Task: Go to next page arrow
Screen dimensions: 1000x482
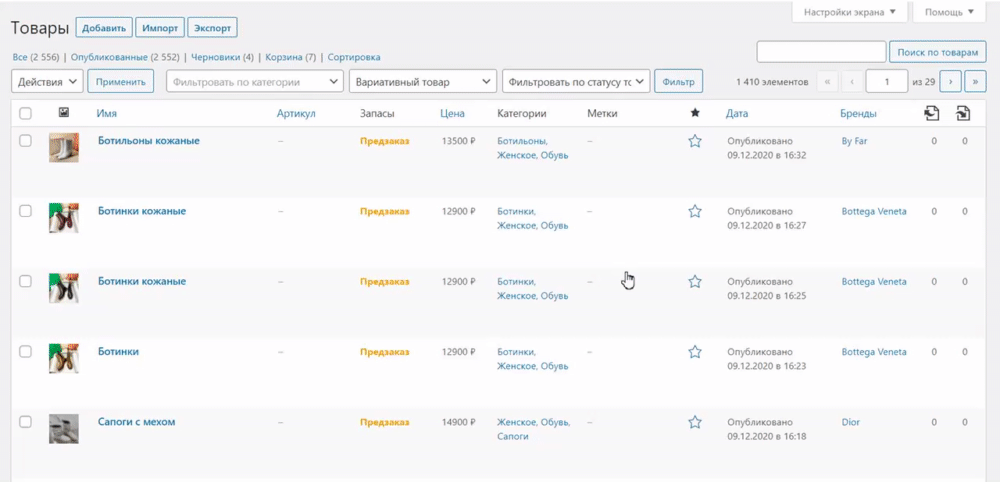Action: tap(953, 81)
